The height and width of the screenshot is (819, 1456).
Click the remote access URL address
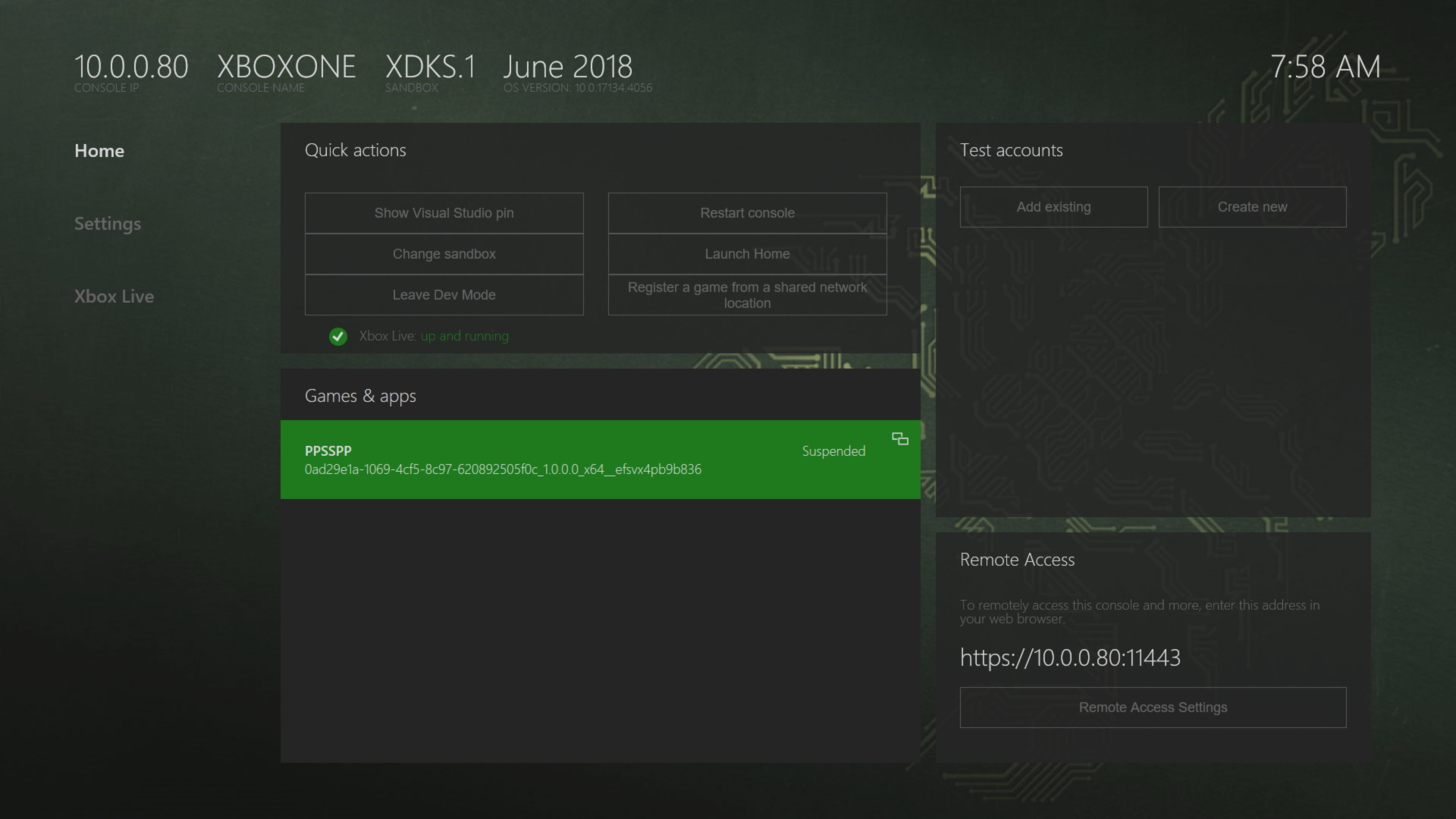point(1069,657)
